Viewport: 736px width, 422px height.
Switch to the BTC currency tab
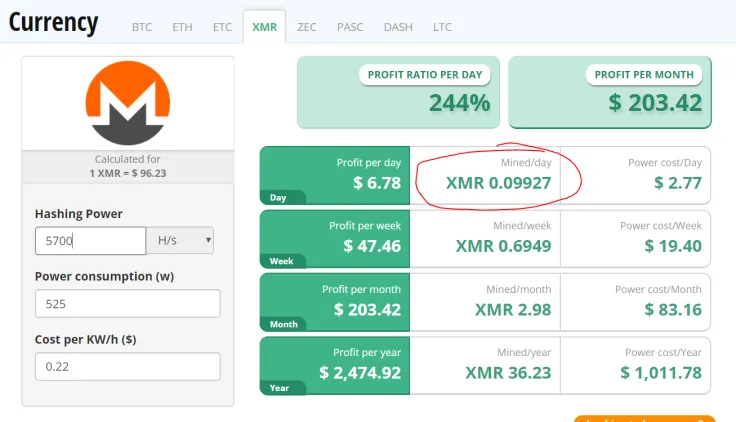pyautogui.click(x=142, y=27)
